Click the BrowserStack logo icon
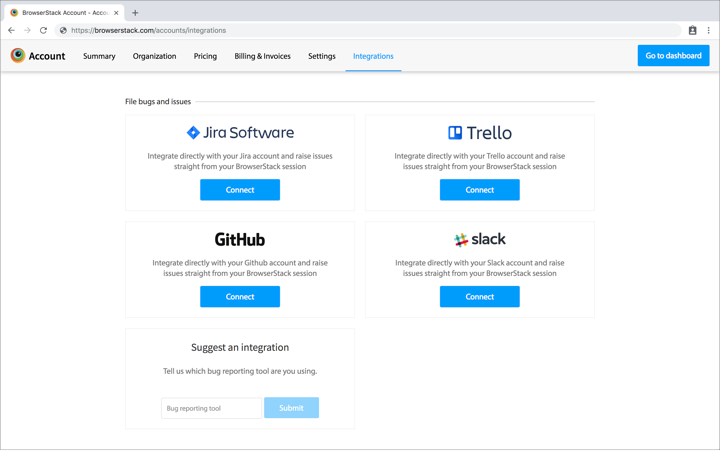720x451 pixels. pyautogui.click(x=17, y=56)
